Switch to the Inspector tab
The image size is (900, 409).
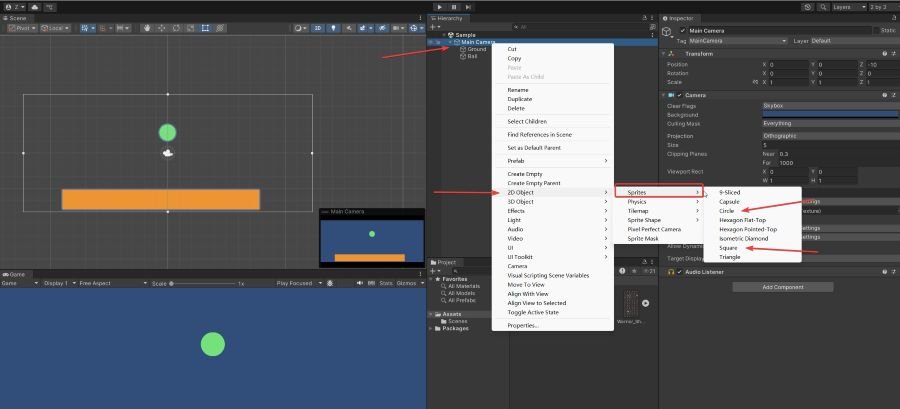click(678, 18)
